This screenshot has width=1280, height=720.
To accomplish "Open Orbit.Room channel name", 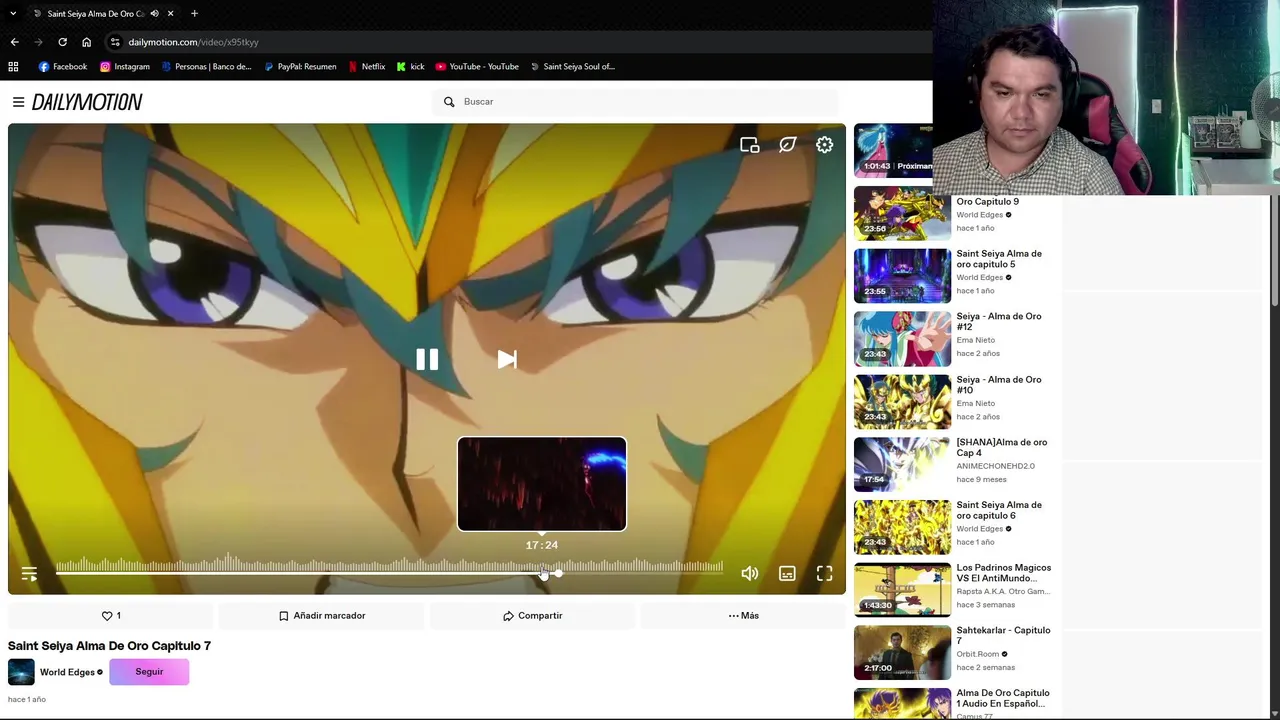I will pyautogui.click(x=978, y=654).
